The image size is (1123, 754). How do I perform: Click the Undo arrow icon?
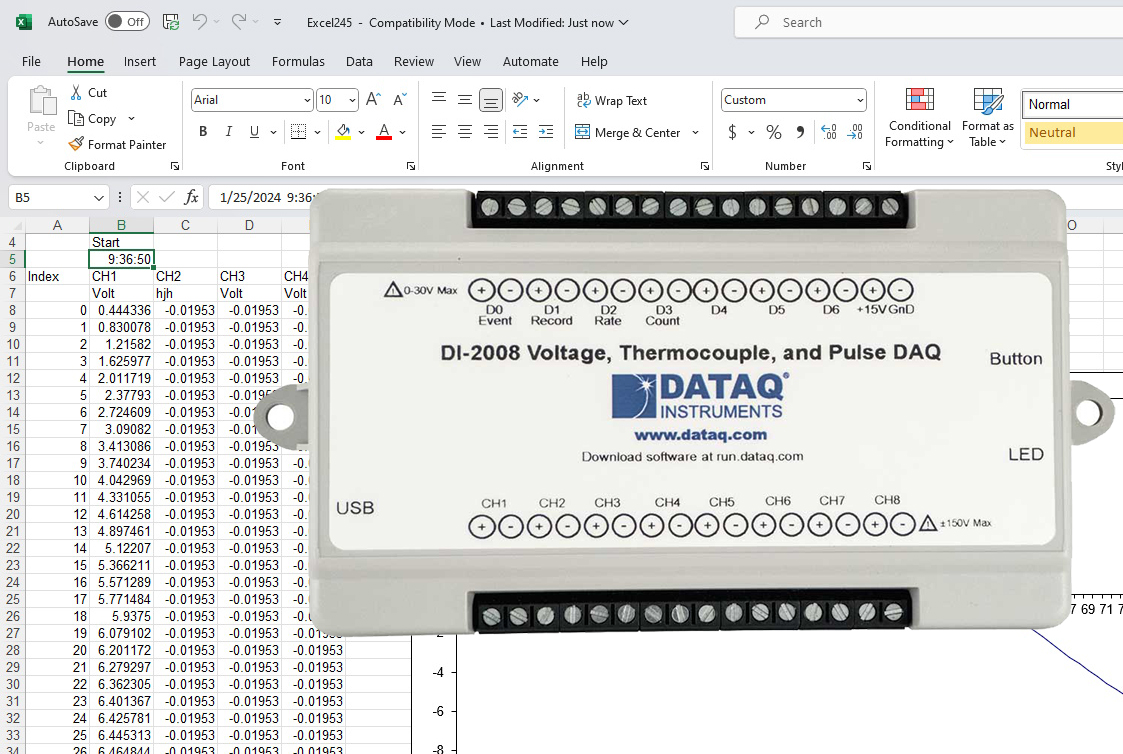(x=200, y=21)
